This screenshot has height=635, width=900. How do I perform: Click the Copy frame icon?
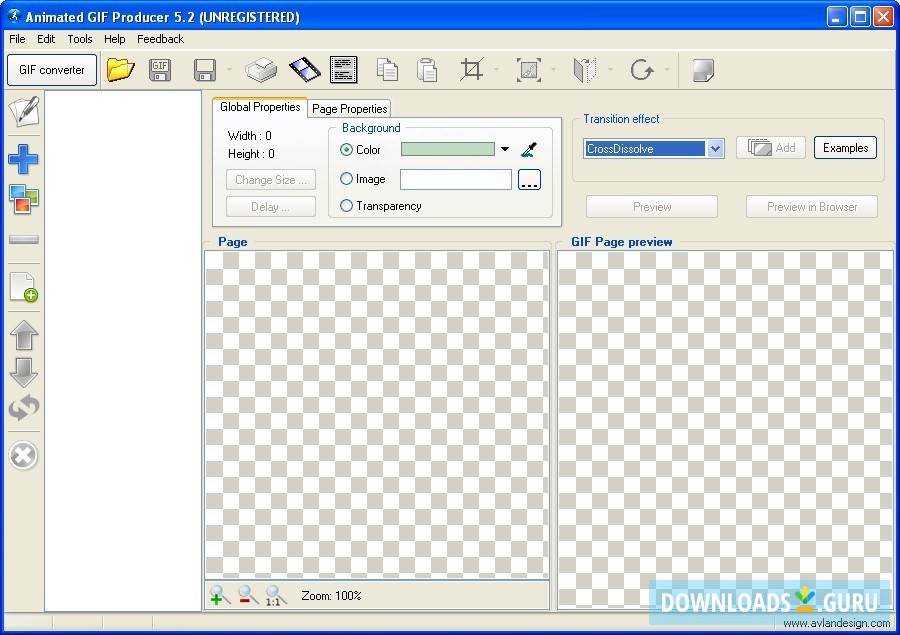click(387, 69)
